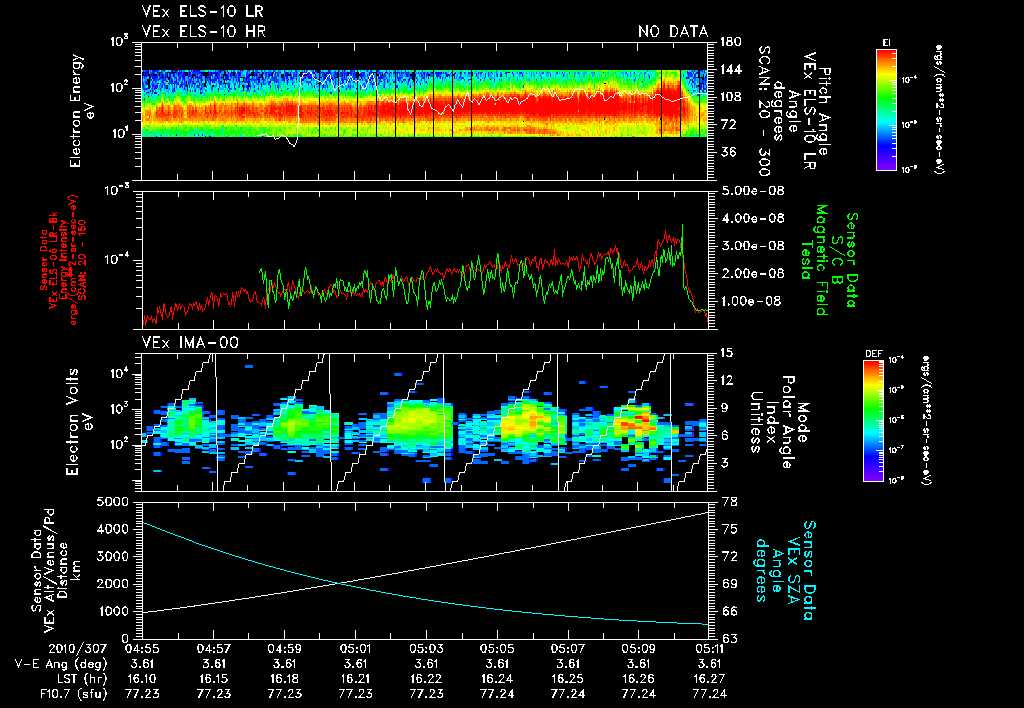This screenshot has height=708, width=1024.
Task: Click the green 'Magnetic Field Tesla' label
Action: point(814,260)
